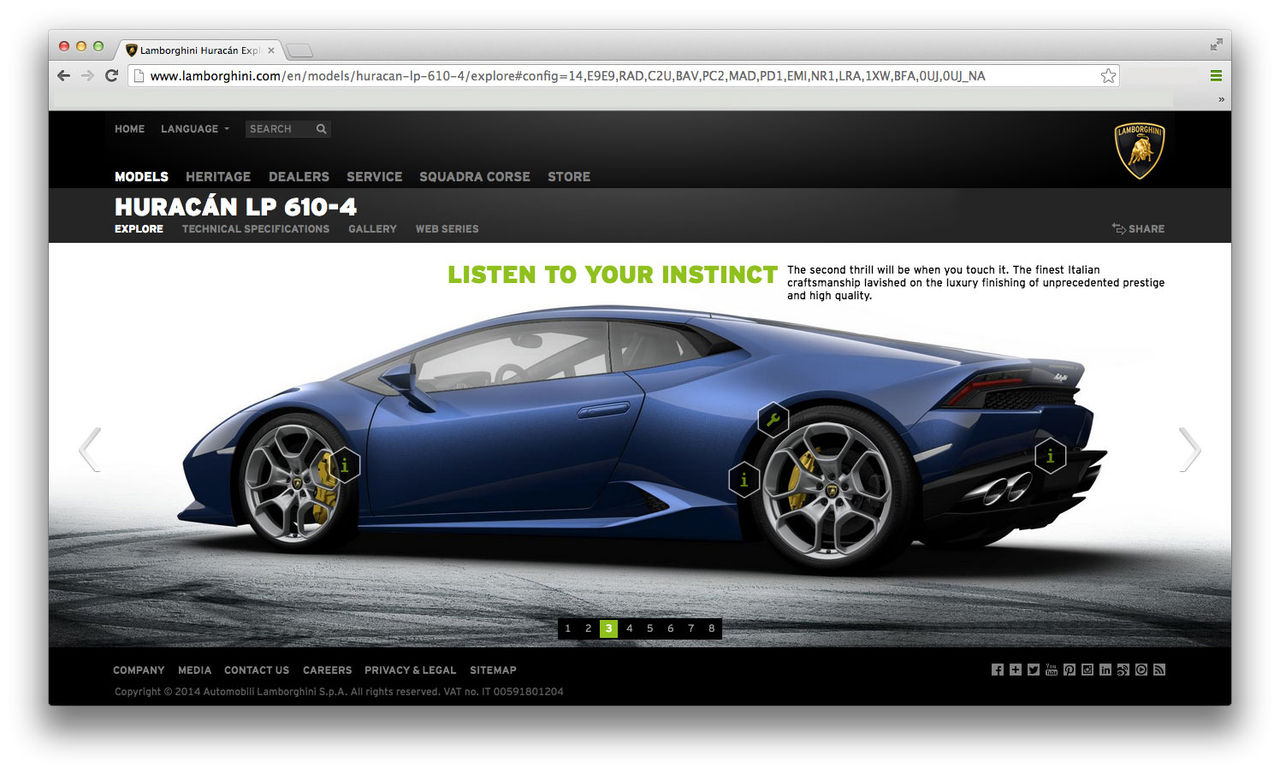
Task: Click the Lamborghini crest logo
Action: [1138, 148]
